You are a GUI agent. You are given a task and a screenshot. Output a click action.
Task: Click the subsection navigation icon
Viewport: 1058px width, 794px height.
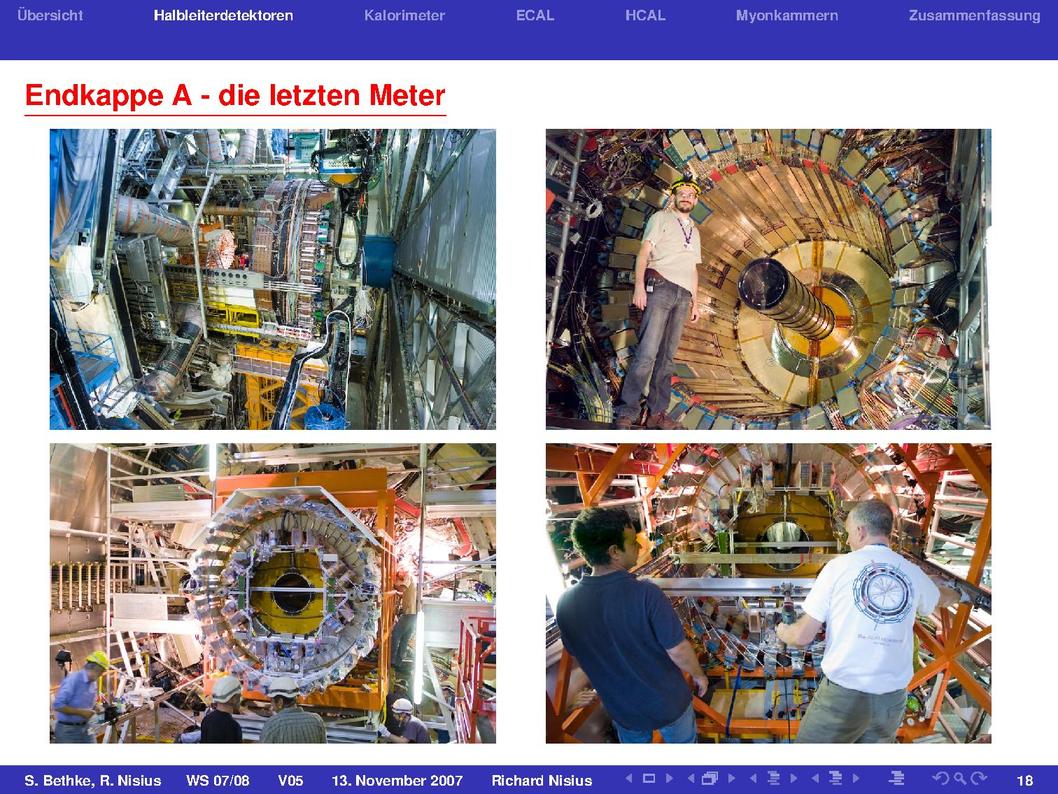773,778
